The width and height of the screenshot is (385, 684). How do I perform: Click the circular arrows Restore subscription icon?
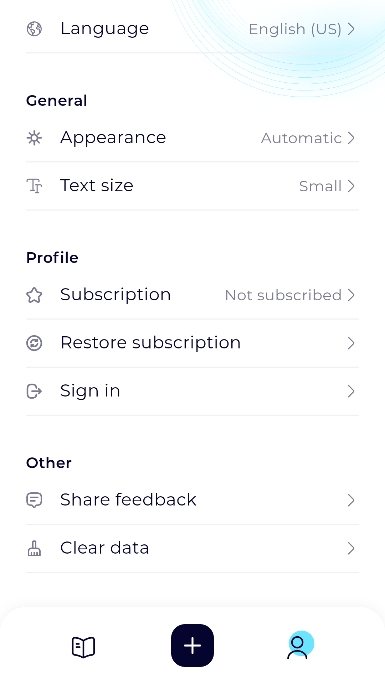pos(34,343)
